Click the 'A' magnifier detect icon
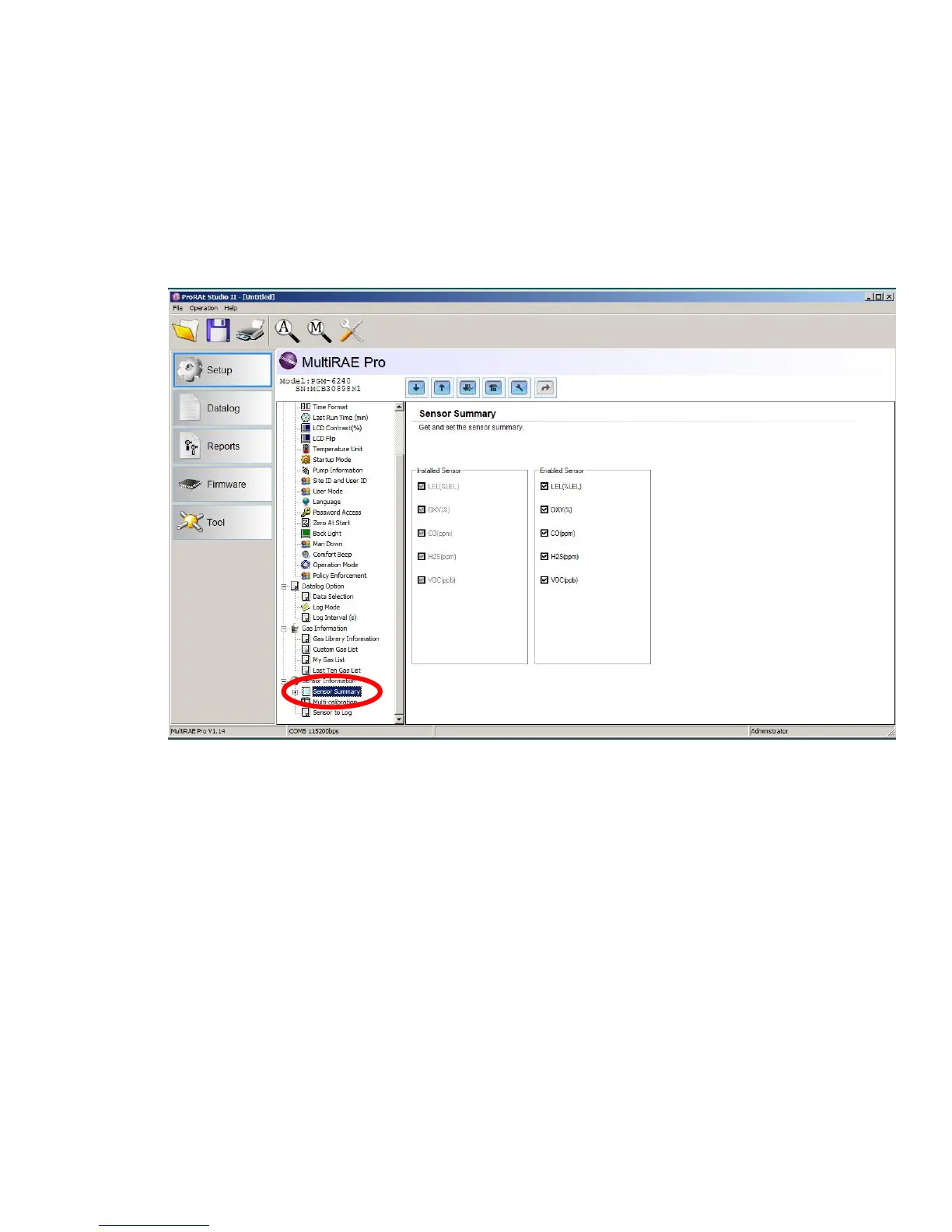952x1232 pixels. coord(286,331)
